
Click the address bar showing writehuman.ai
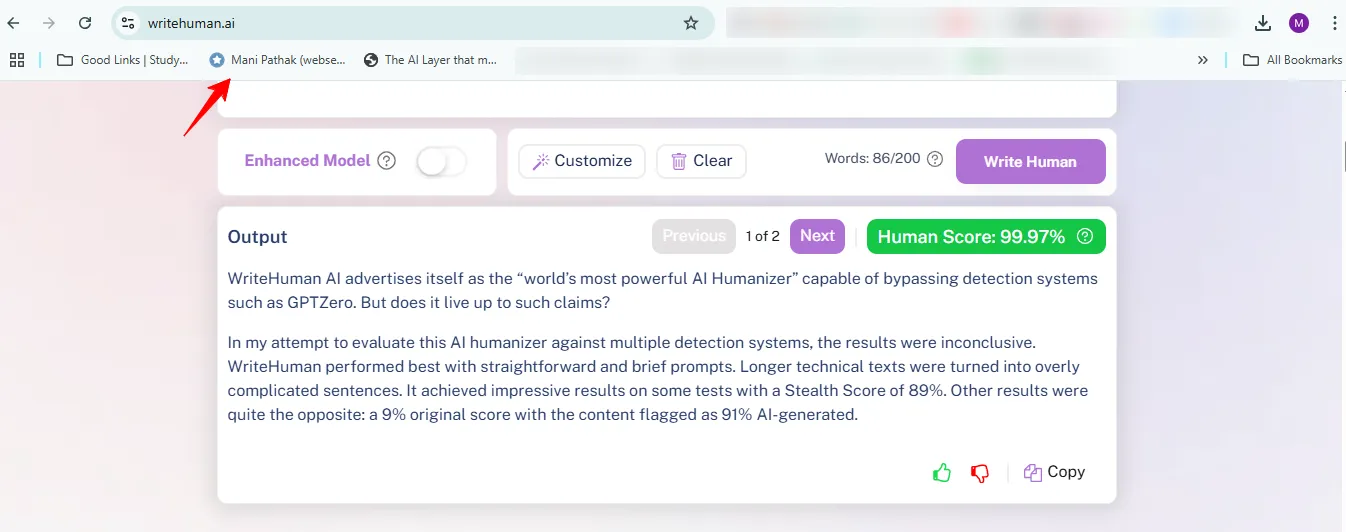click(412, 23)
